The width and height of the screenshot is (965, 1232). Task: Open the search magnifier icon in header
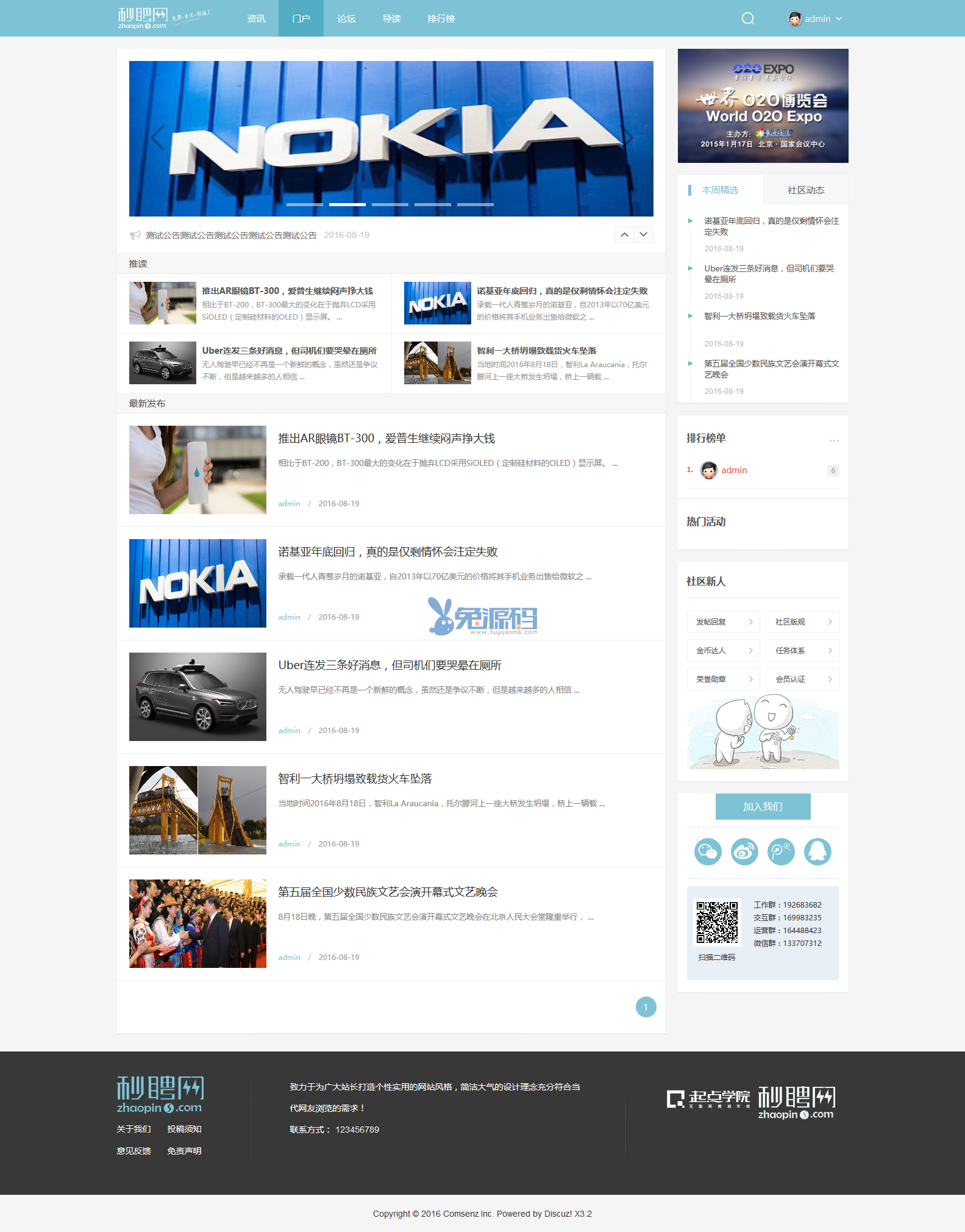(x=748, y=19)
